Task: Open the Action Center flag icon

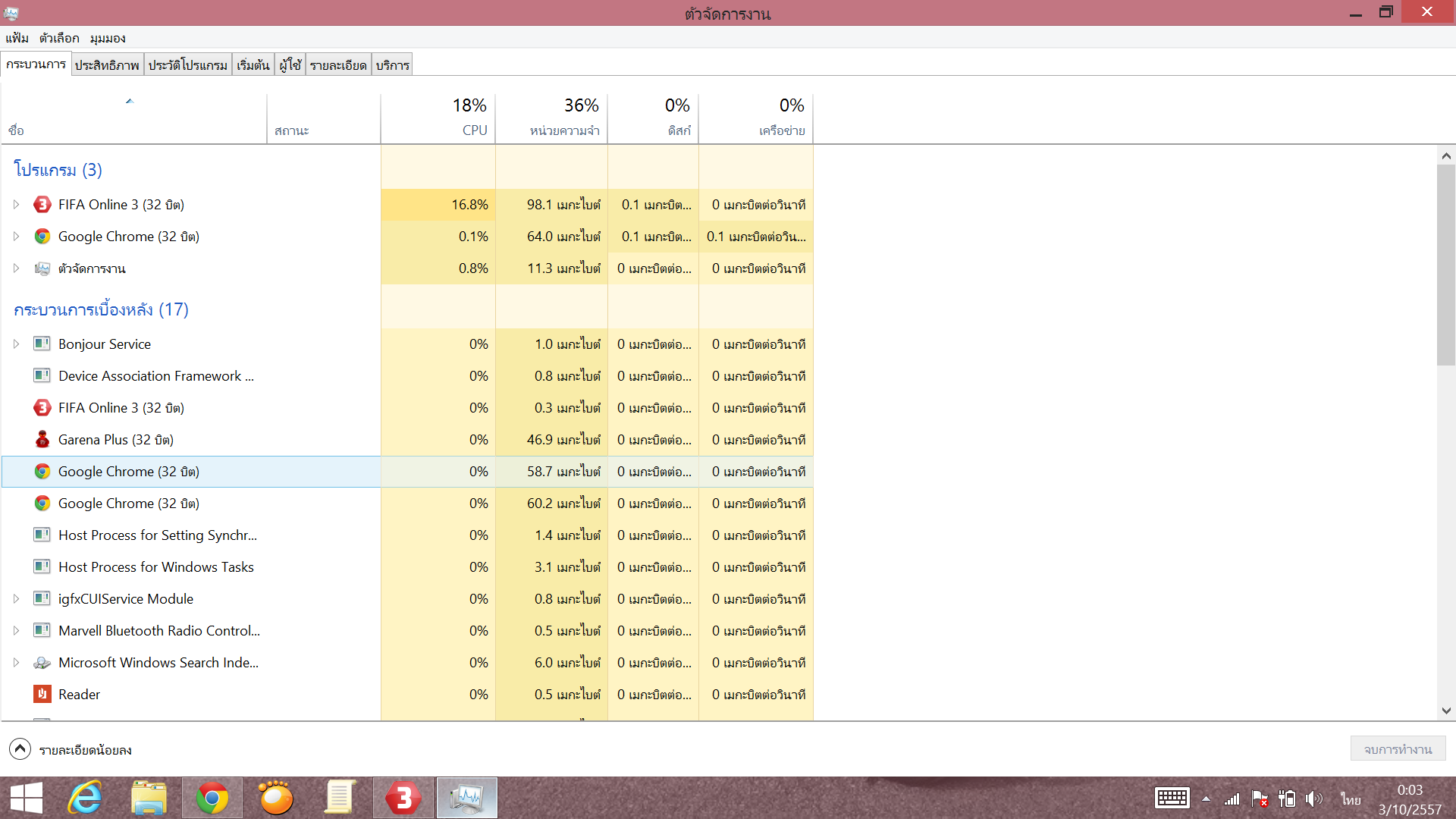Action: [x=1260, y=799]
